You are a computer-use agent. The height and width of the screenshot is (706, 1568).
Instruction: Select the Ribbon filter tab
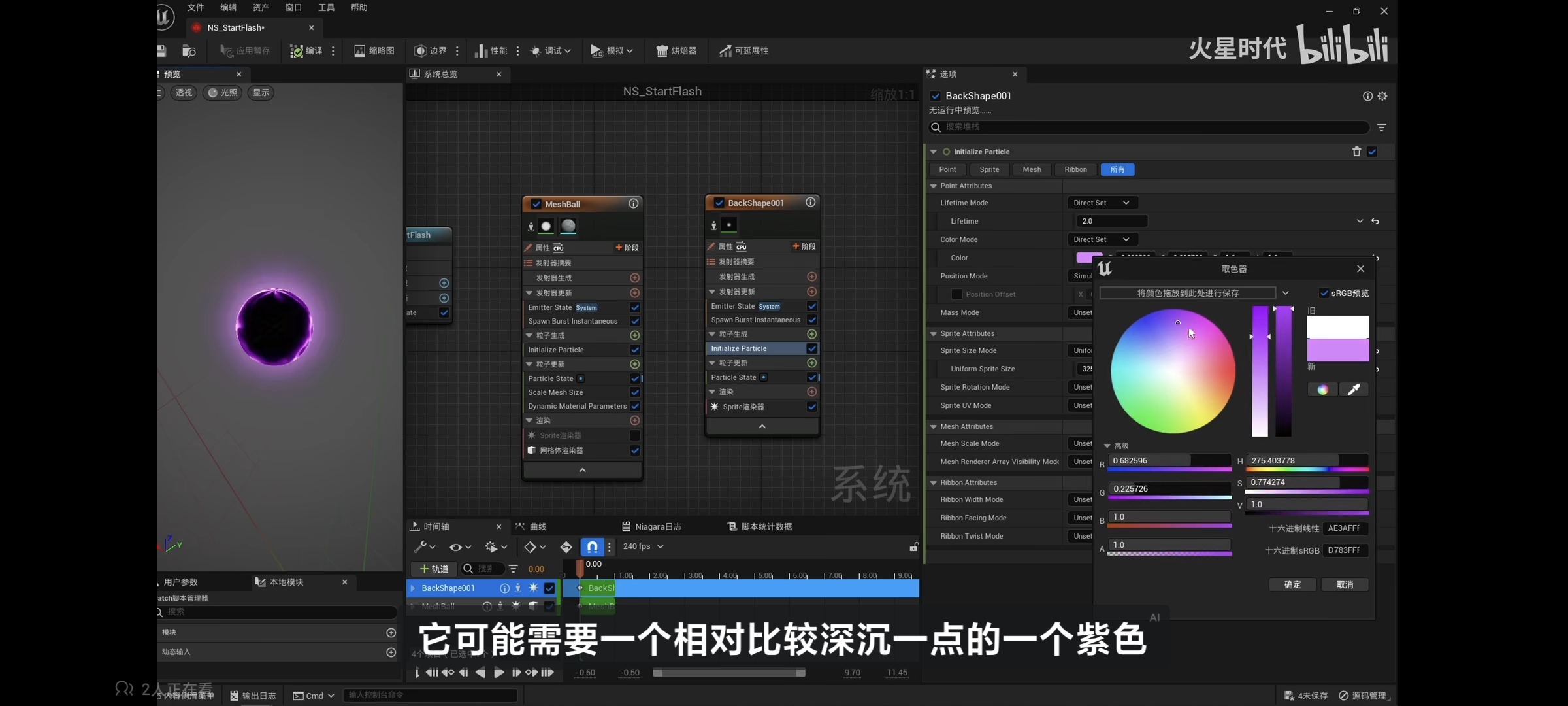(1075, 169)
